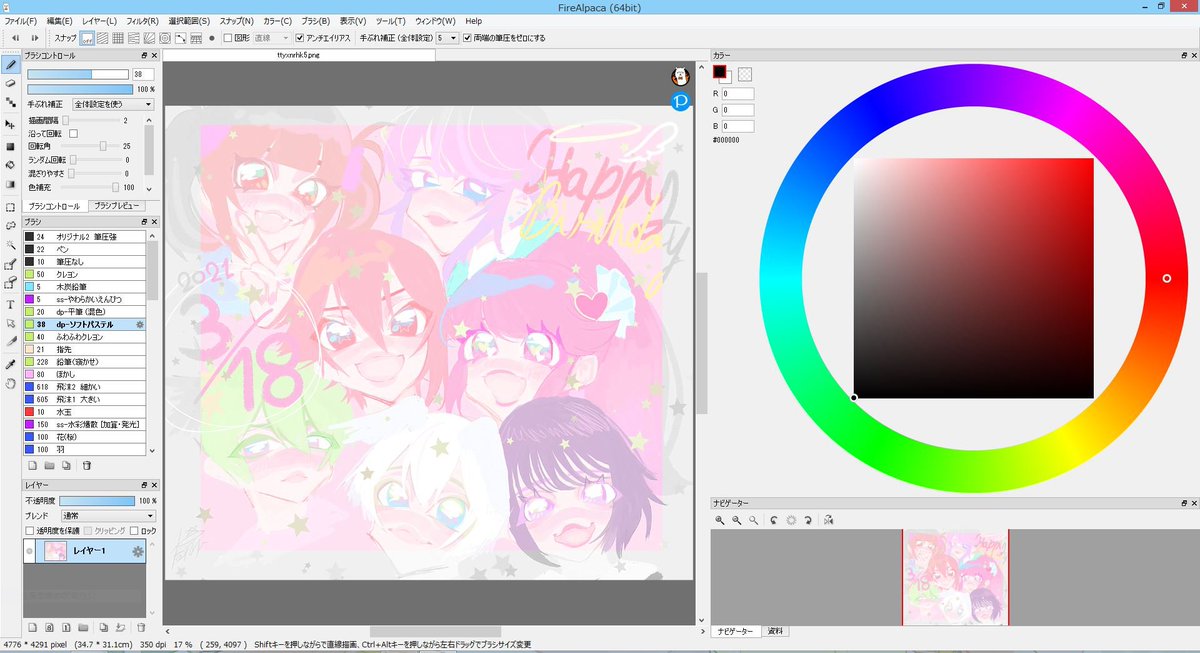Viewport: 1200px width, 653px height.
Task: Rotate the canvas left in the Navigator
Action: [x=774, y=520]
